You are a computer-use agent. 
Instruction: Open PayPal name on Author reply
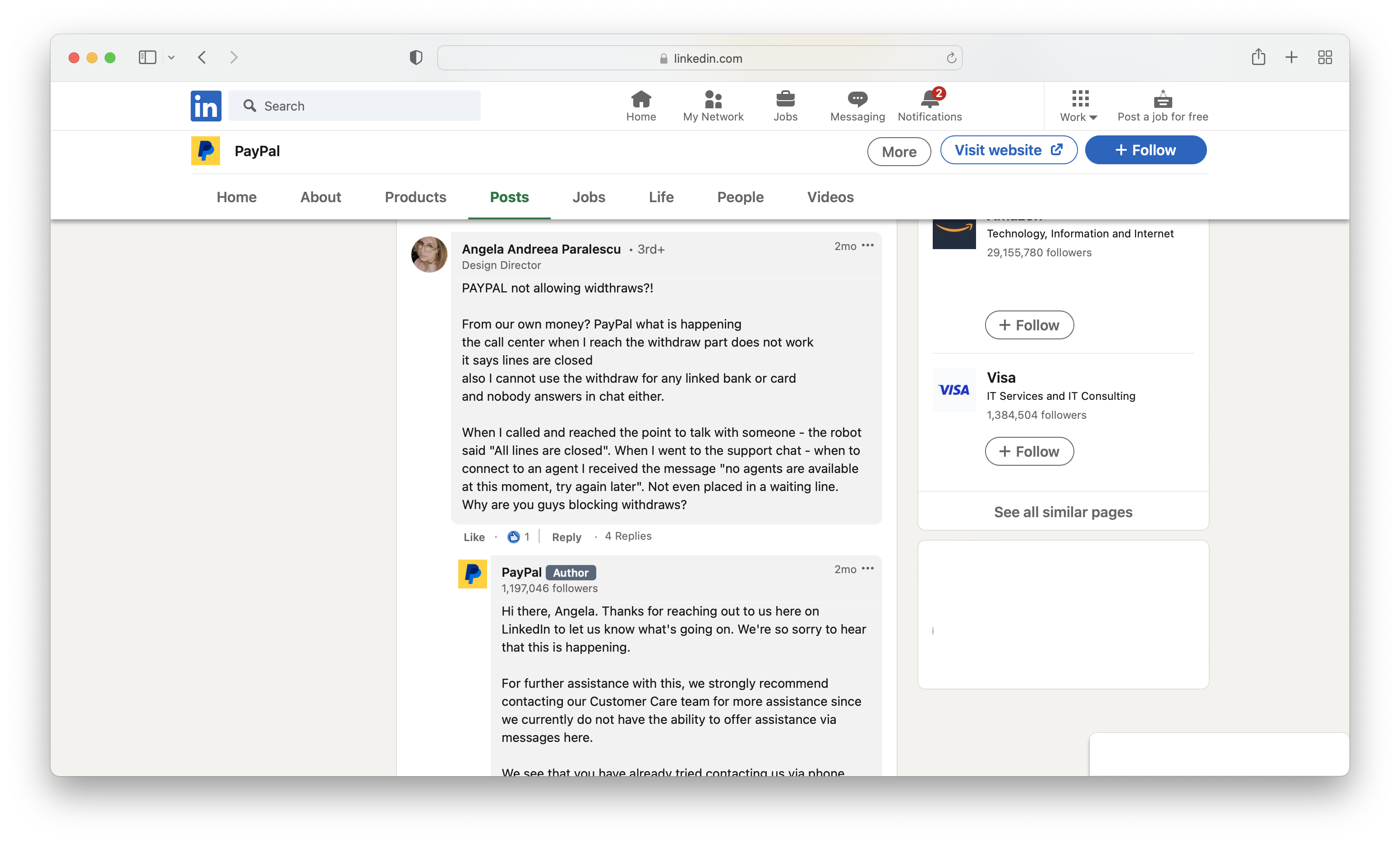[521, 572]
